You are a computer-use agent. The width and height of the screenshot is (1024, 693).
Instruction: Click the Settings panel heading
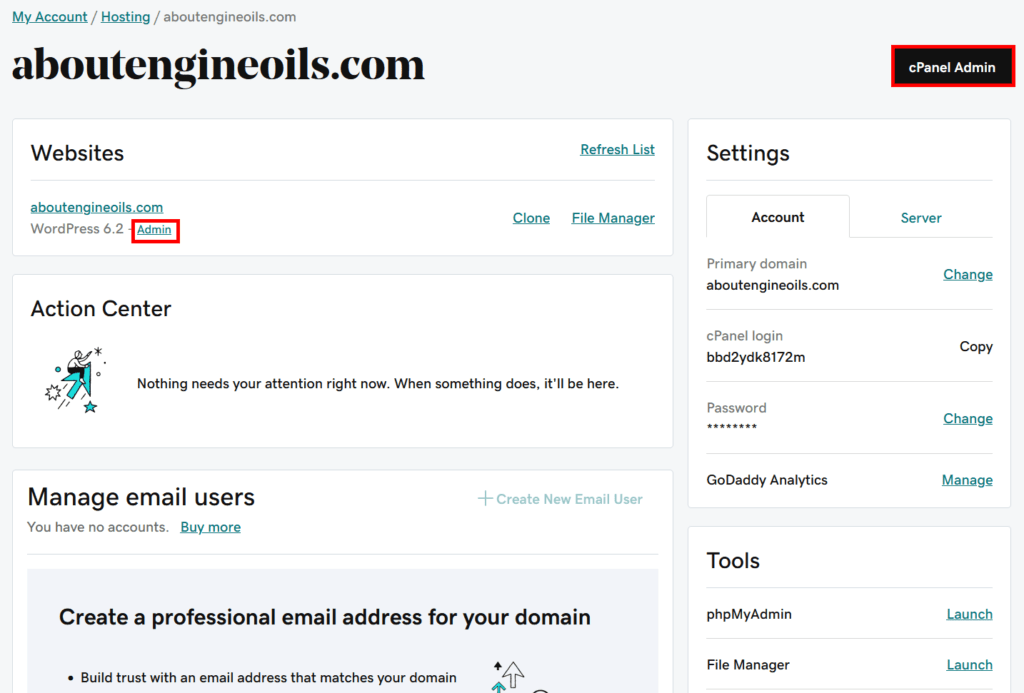(748, 153)
